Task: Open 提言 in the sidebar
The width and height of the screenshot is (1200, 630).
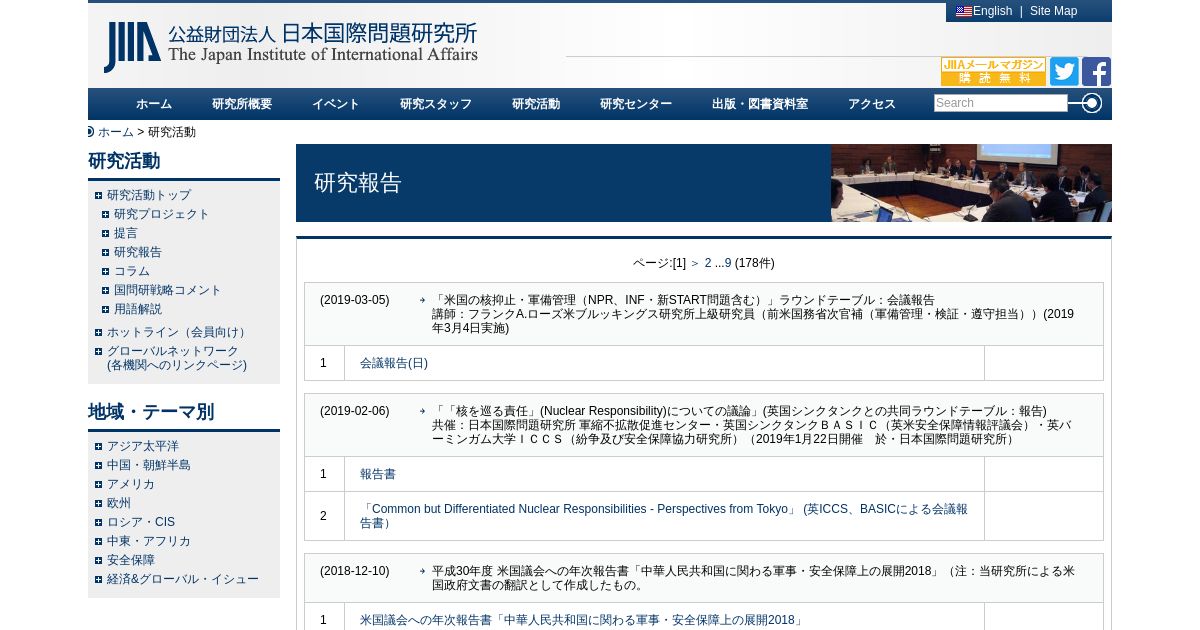Action: 126,233
